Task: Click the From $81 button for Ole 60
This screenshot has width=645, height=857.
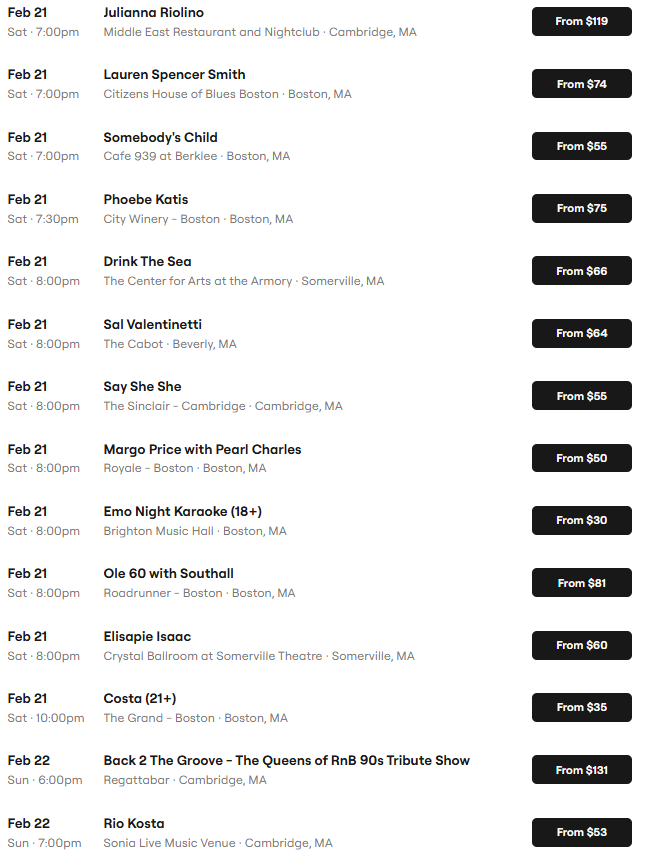Action: pos(581,583)
